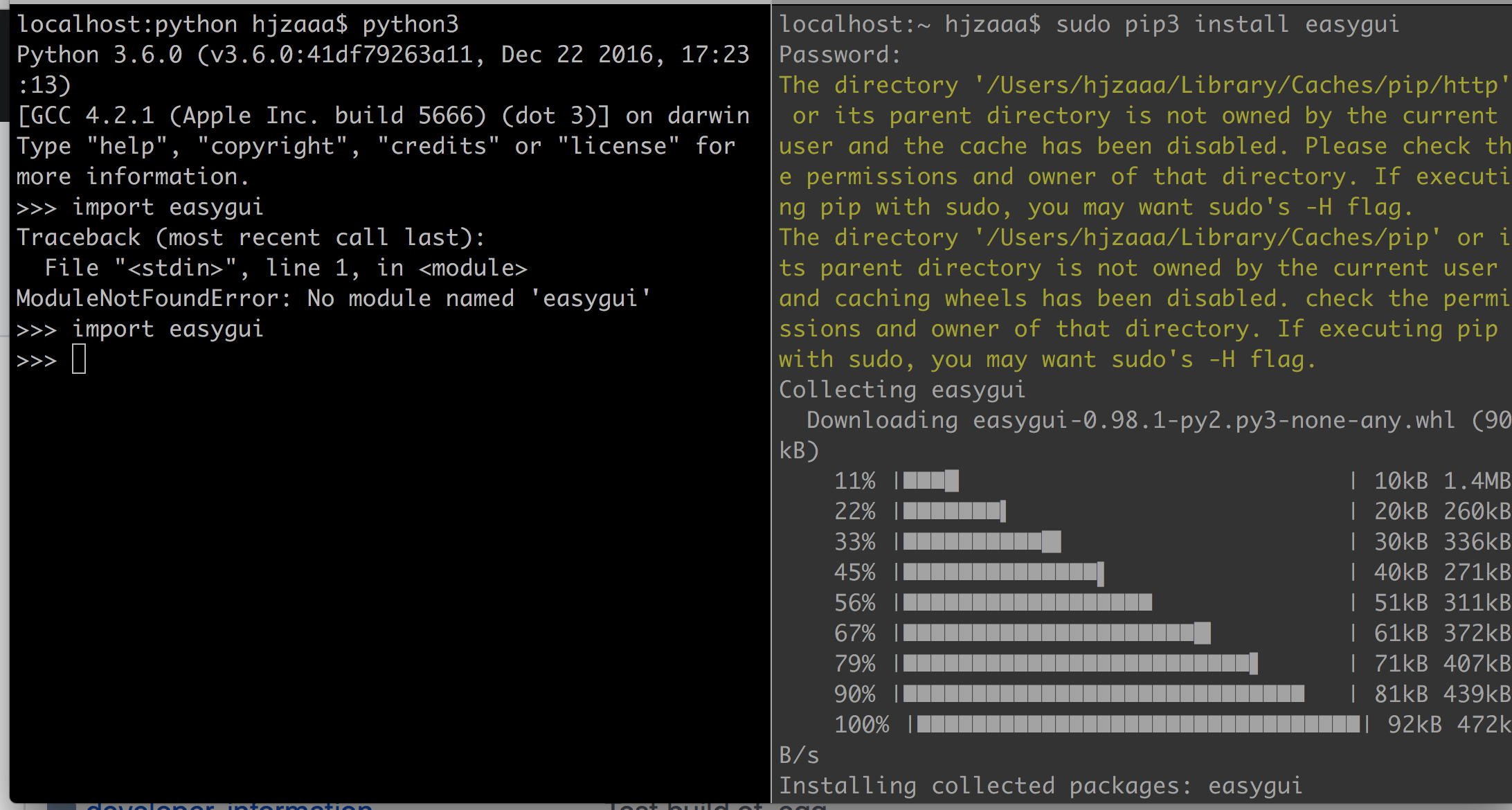Click the 11% download progress bar
This screenshot has height=810, width=1512.
click(930, 480)
